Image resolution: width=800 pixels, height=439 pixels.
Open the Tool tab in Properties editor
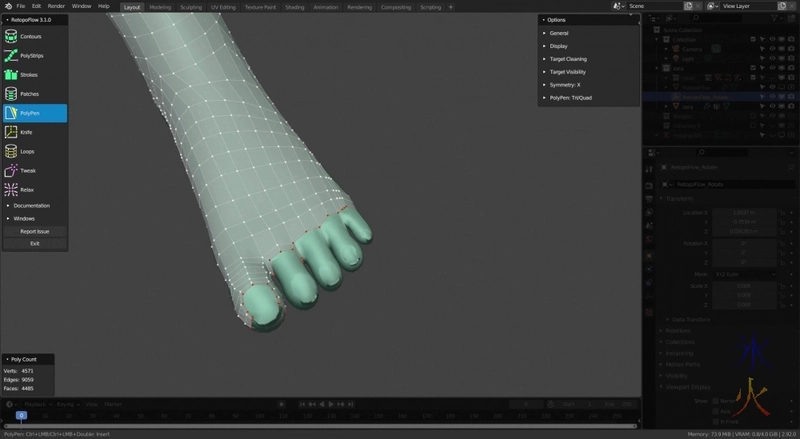[649, 169]
